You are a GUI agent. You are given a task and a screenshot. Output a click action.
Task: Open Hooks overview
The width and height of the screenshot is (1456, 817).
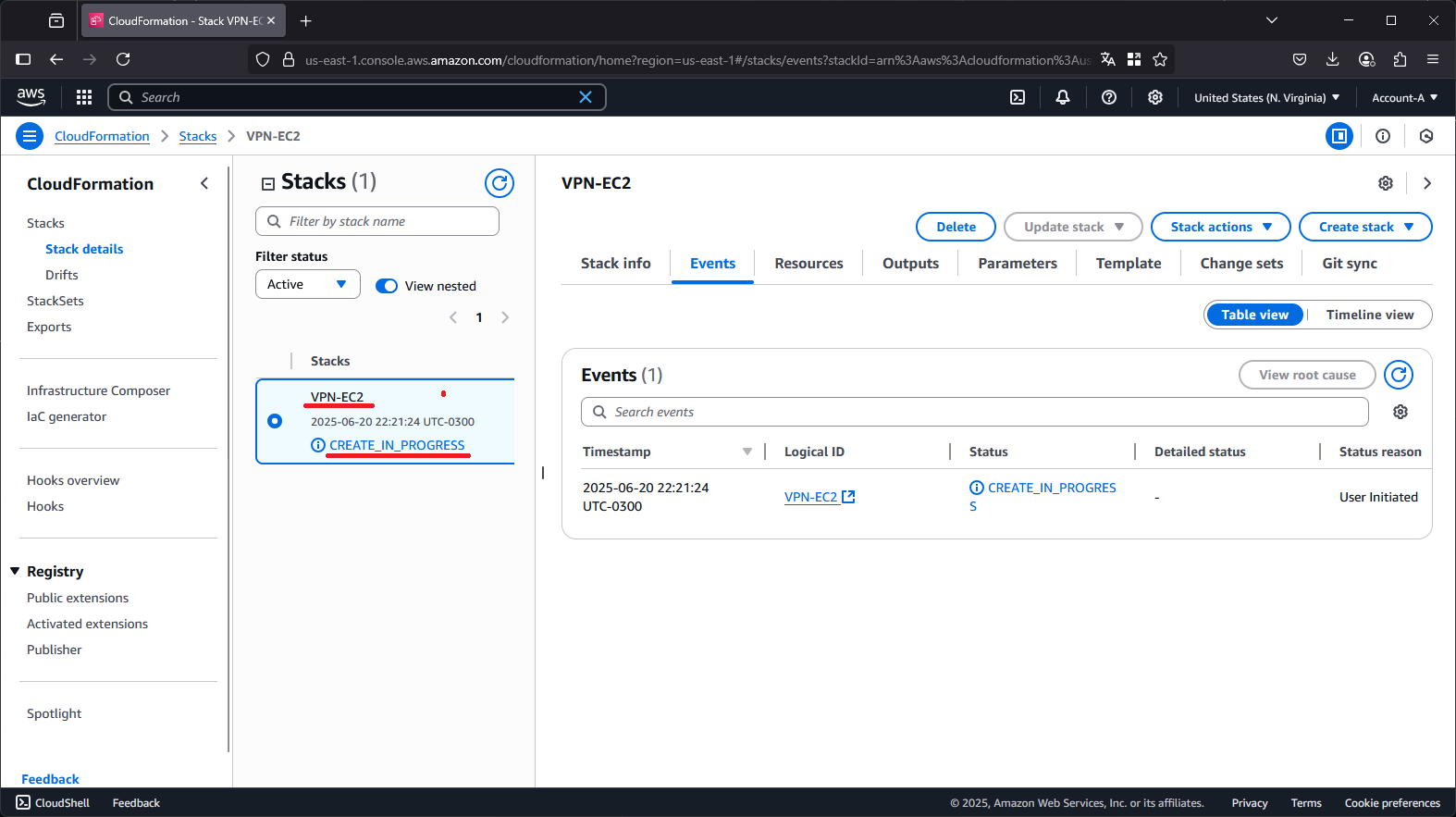pos(73,480)
